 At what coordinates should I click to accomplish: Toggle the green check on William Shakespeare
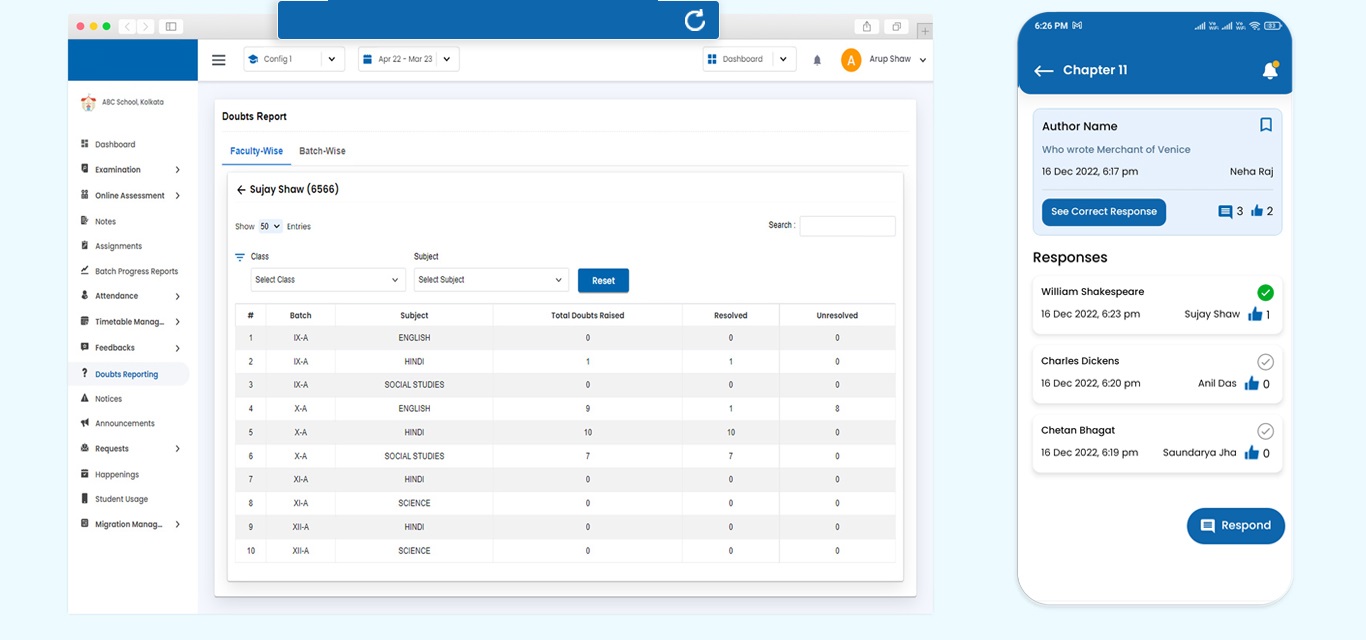[1265, 293]
